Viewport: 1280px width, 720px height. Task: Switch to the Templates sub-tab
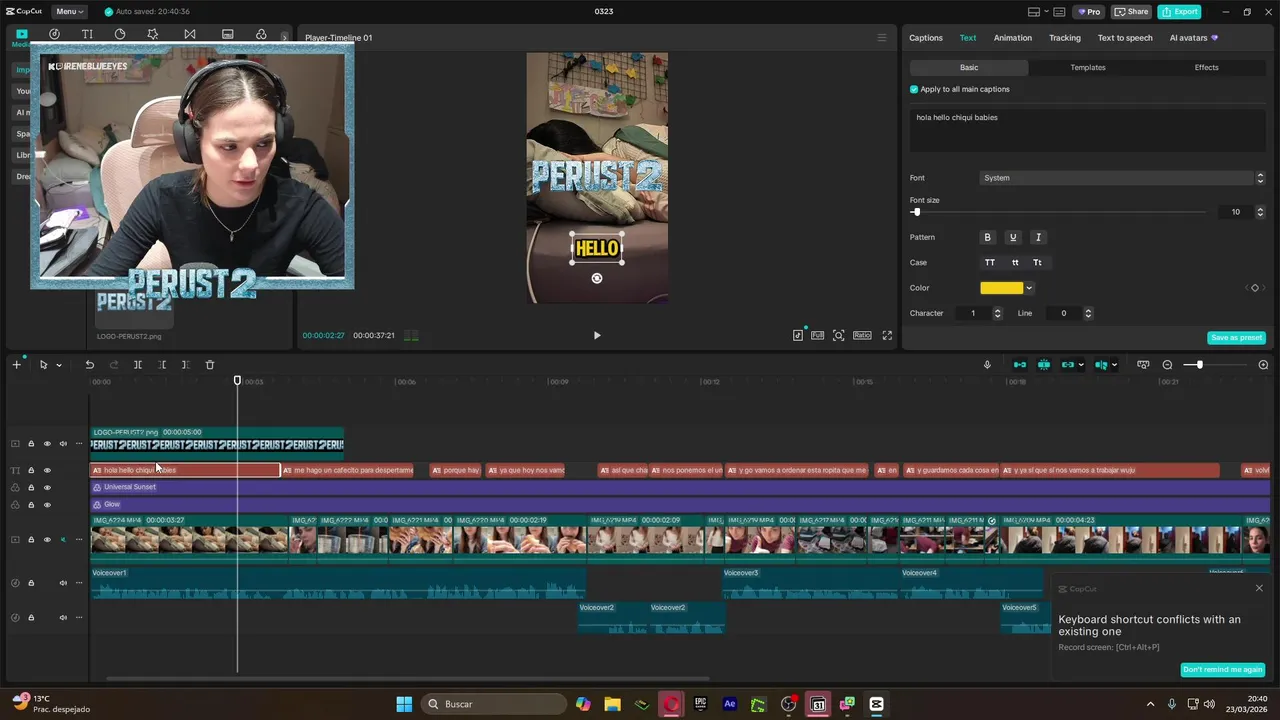1088,67
